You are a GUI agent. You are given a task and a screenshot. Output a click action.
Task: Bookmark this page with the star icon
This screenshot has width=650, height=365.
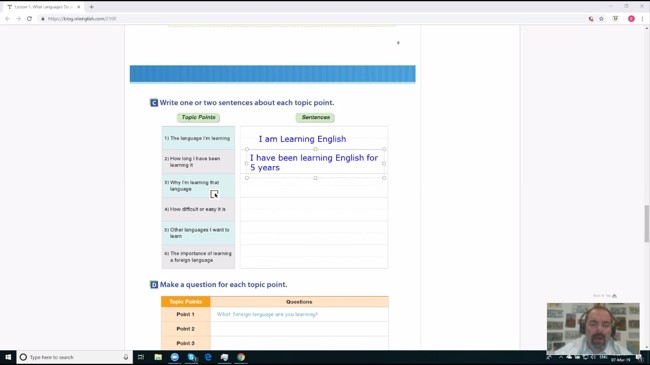(601, 19)
